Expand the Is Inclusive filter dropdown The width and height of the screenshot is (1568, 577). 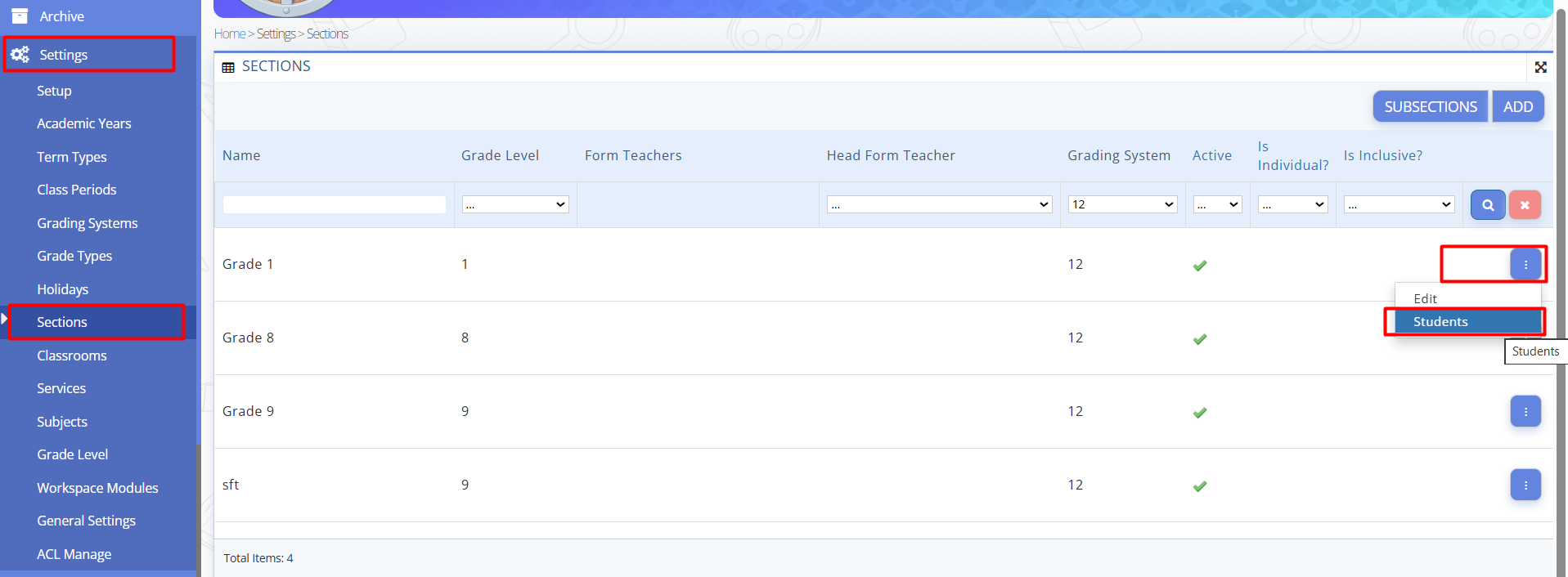click(1399, 204)
